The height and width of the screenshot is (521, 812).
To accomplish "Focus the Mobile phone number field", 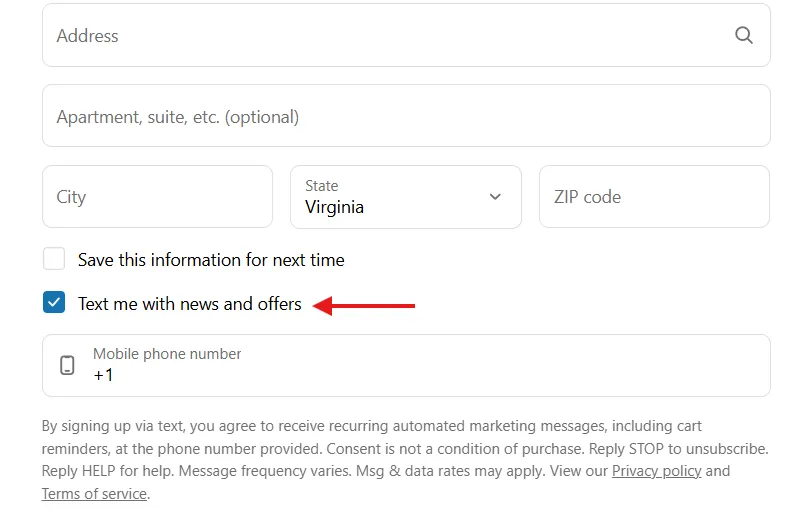I will pos(406,366).
